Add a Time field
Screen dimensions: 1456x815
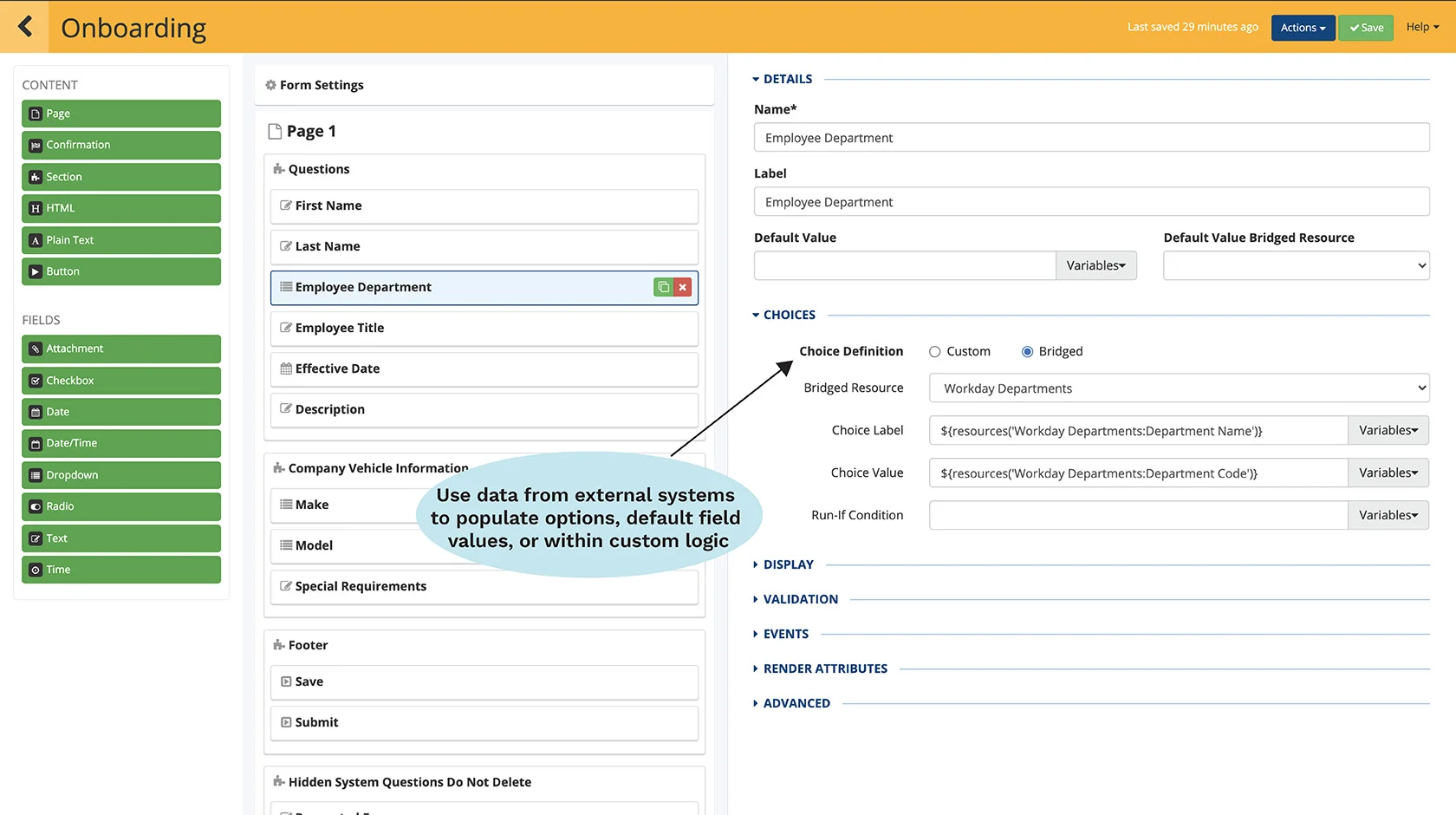(x=121, y=570)
